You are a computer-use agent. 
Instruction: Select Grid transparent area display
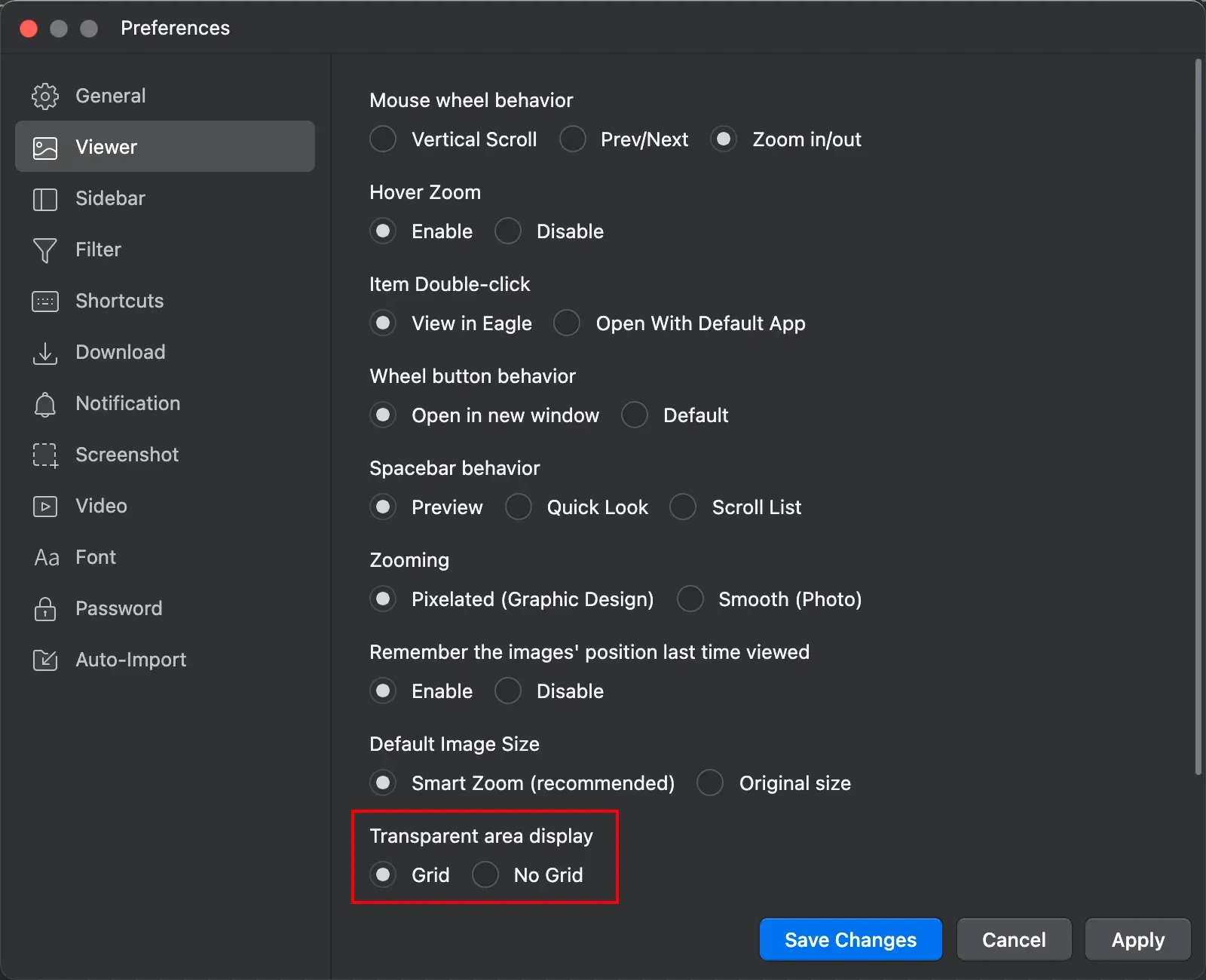383,875
